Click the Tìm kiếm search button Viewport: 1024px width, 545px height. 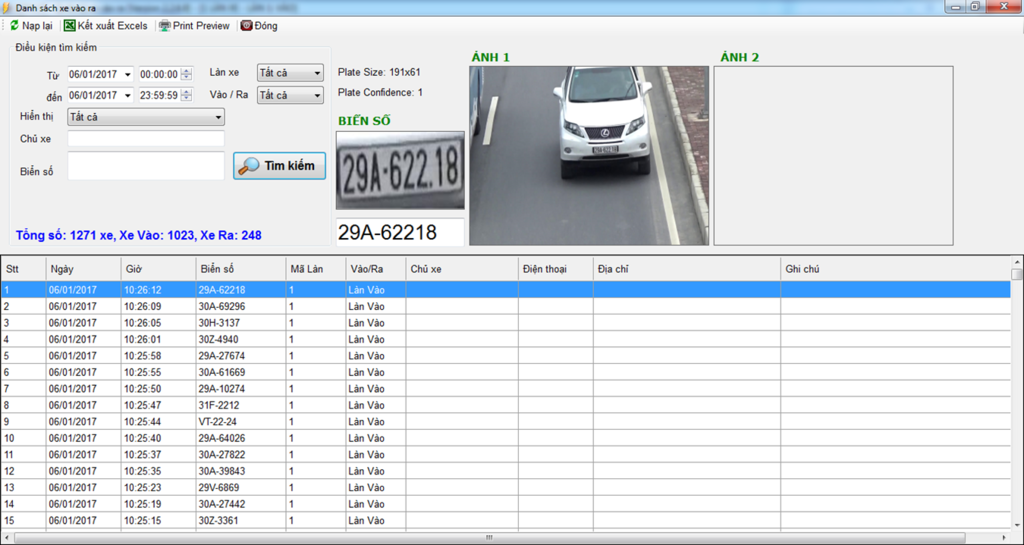(279, 166)
